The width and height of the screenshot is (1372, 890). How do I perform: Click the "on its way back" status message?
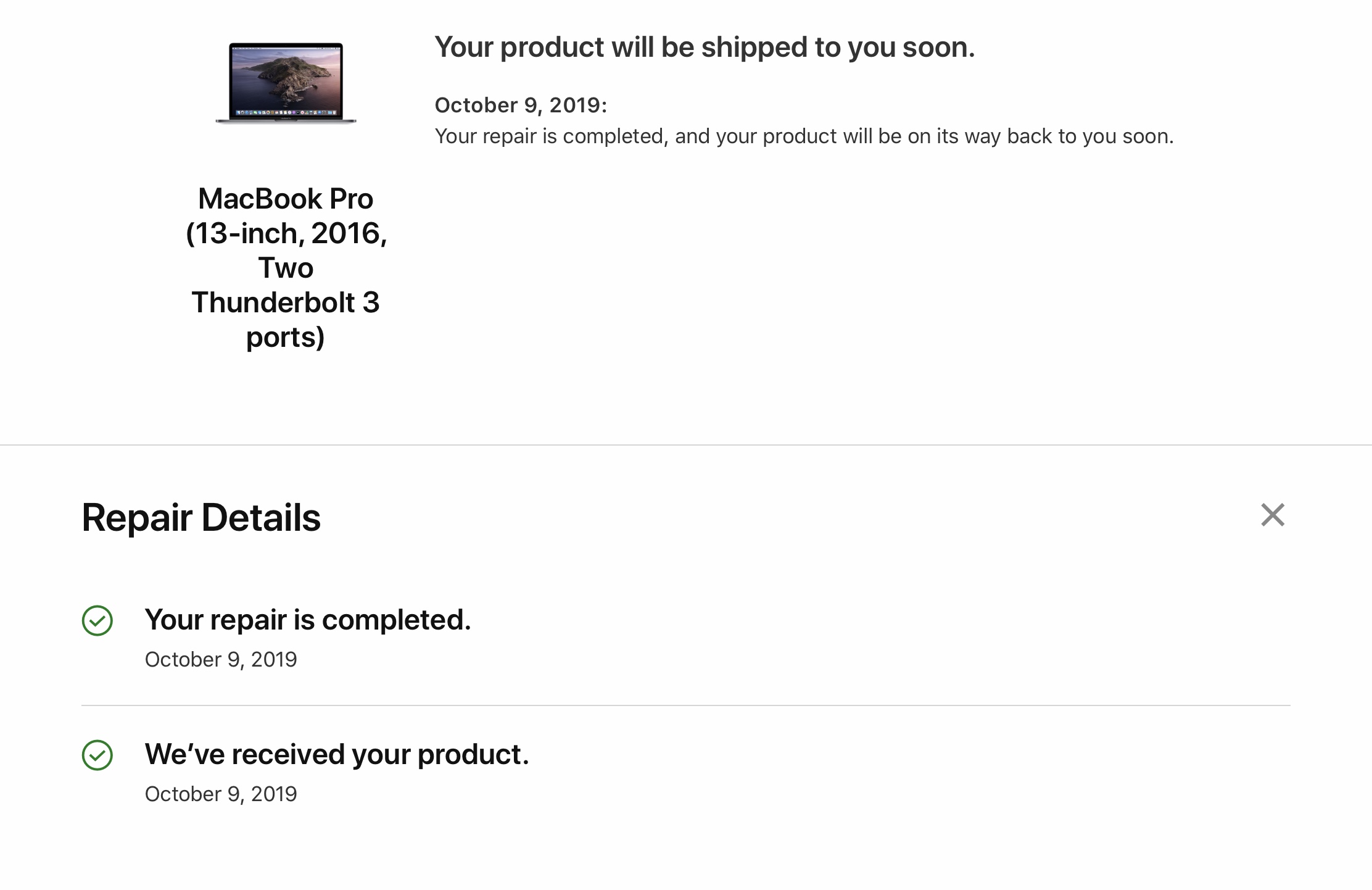click(804, 136)
